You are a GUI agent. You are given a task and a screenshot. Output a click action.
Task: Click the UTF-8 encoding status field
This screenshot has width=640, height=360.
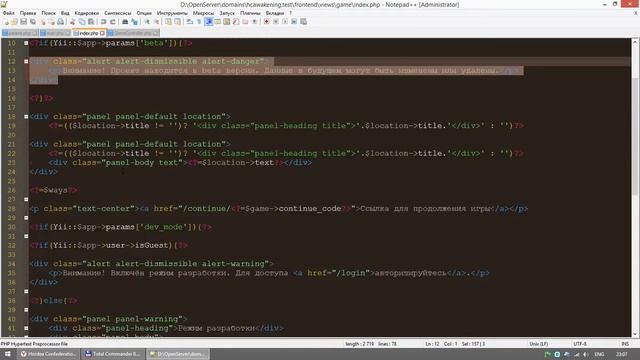pos(580,344)
